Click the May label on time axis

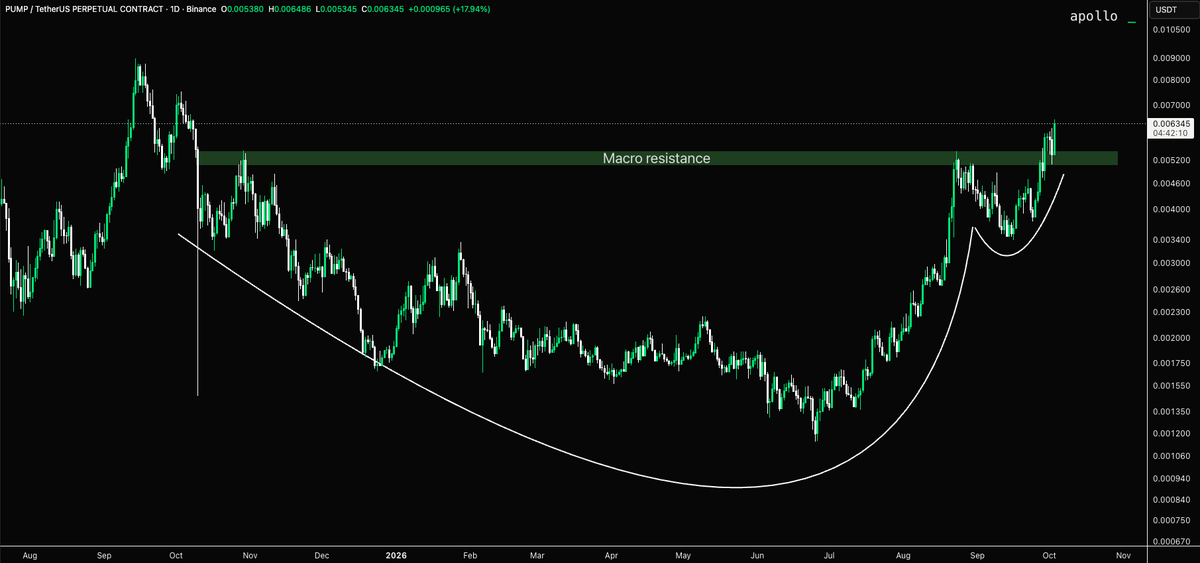pyautogui.click(x=683, y=553)
